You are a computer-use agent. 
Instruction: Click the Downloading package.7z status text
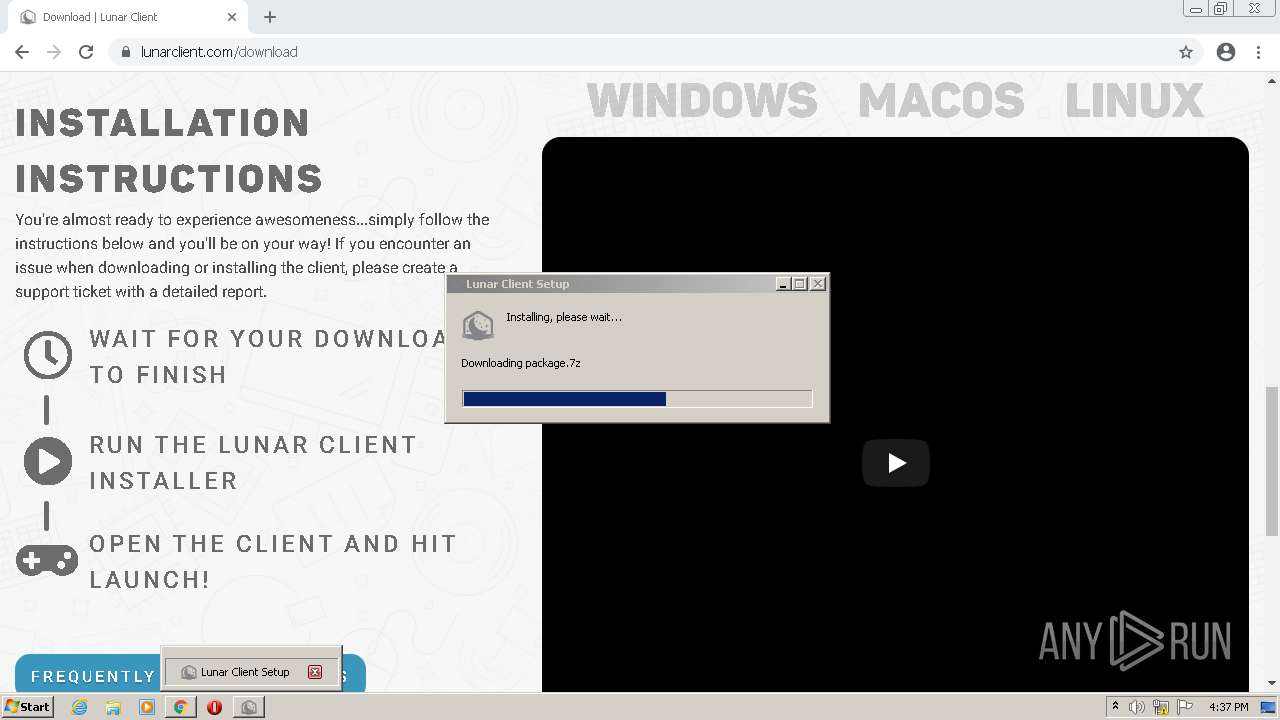(x=521, y=363)
